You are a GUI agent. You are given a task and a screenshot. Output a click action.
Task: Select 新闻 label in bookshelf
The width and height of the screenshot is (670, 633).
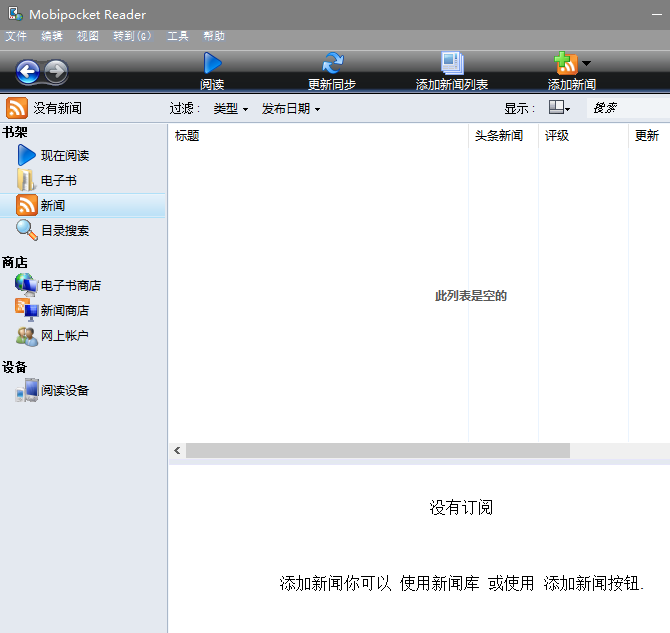pyautogui.click(x=53, y=206)
